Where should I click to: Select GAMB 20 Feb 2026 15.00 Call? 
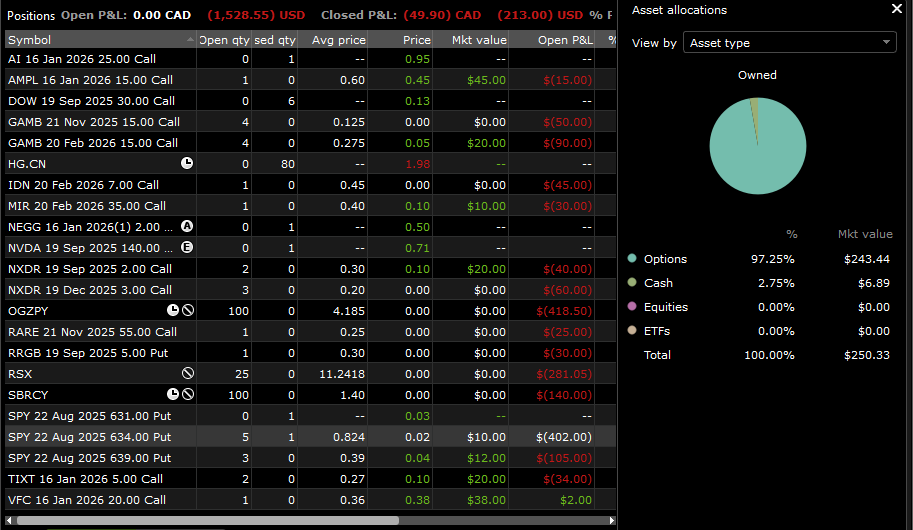[93, 143]
